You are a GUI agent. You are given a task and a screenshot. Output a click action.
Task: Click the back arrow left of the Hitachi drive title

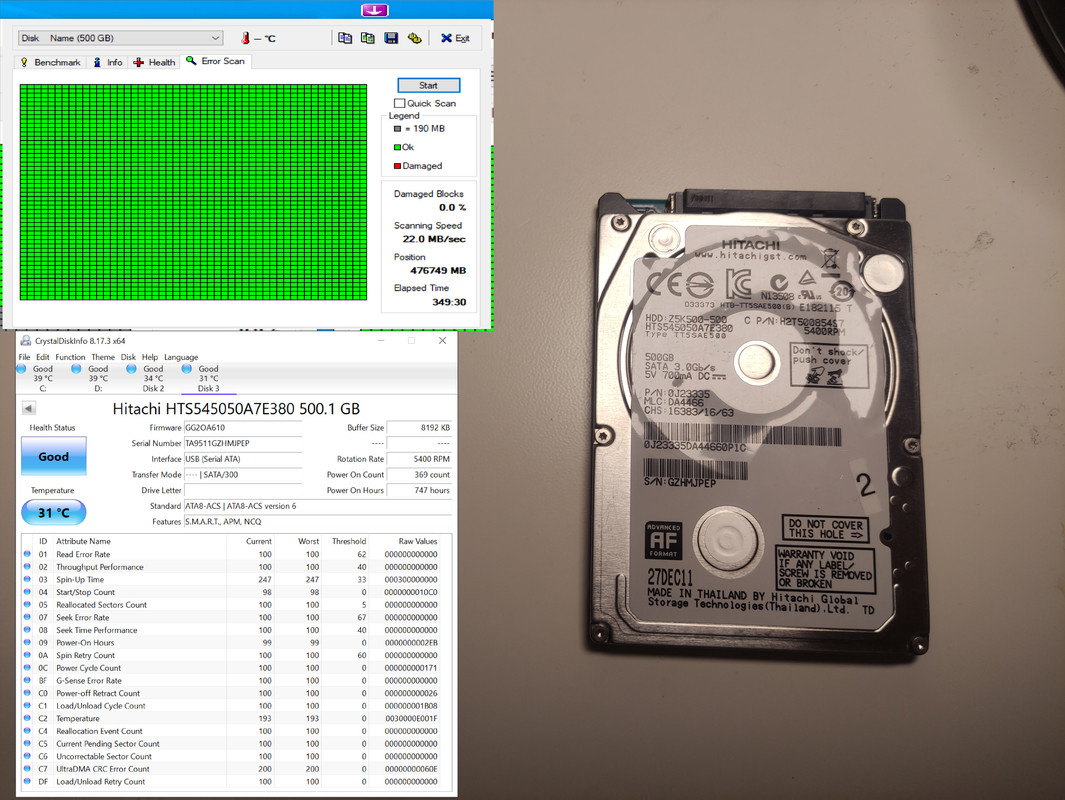(29, 408)
